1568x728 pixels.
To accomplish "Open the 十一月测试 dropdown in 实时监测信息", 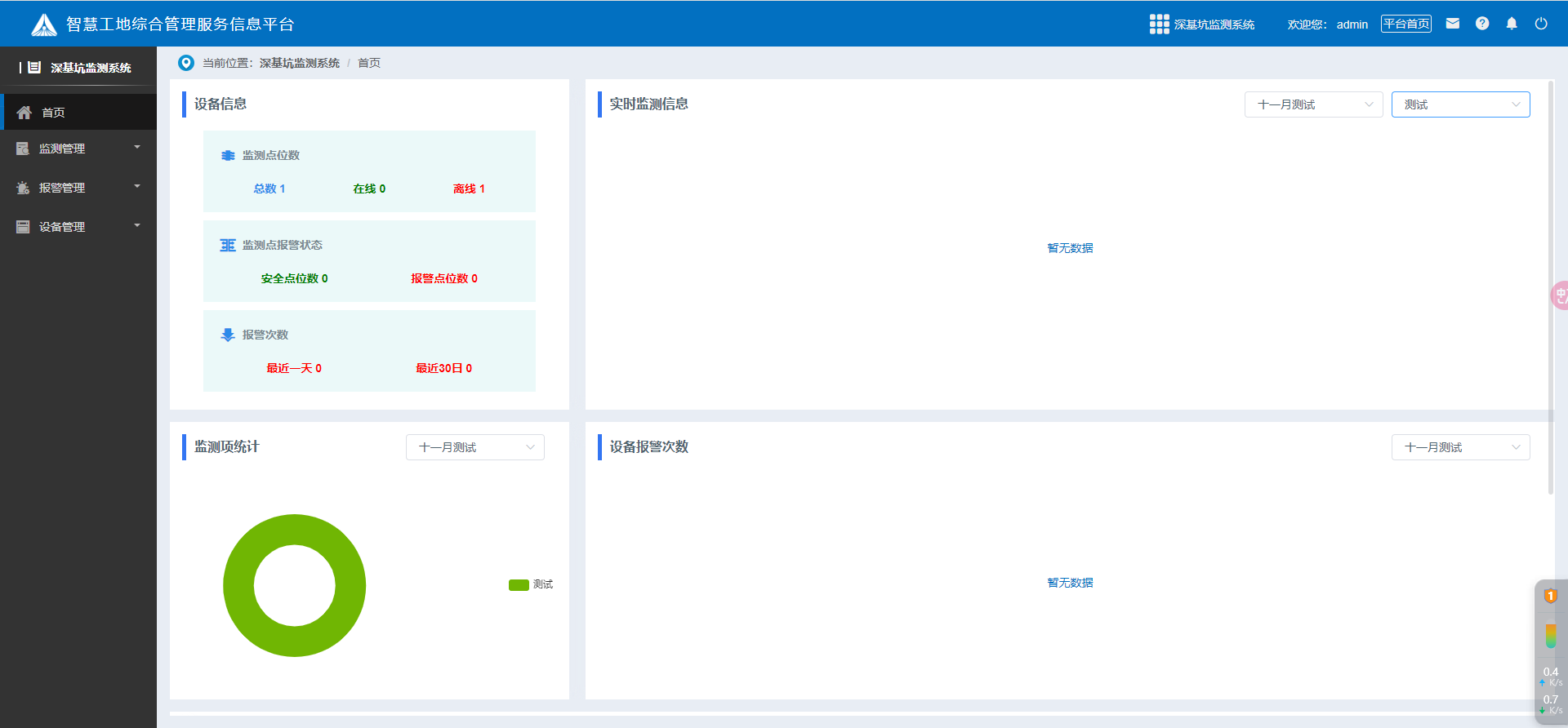I will (1313, 104).
